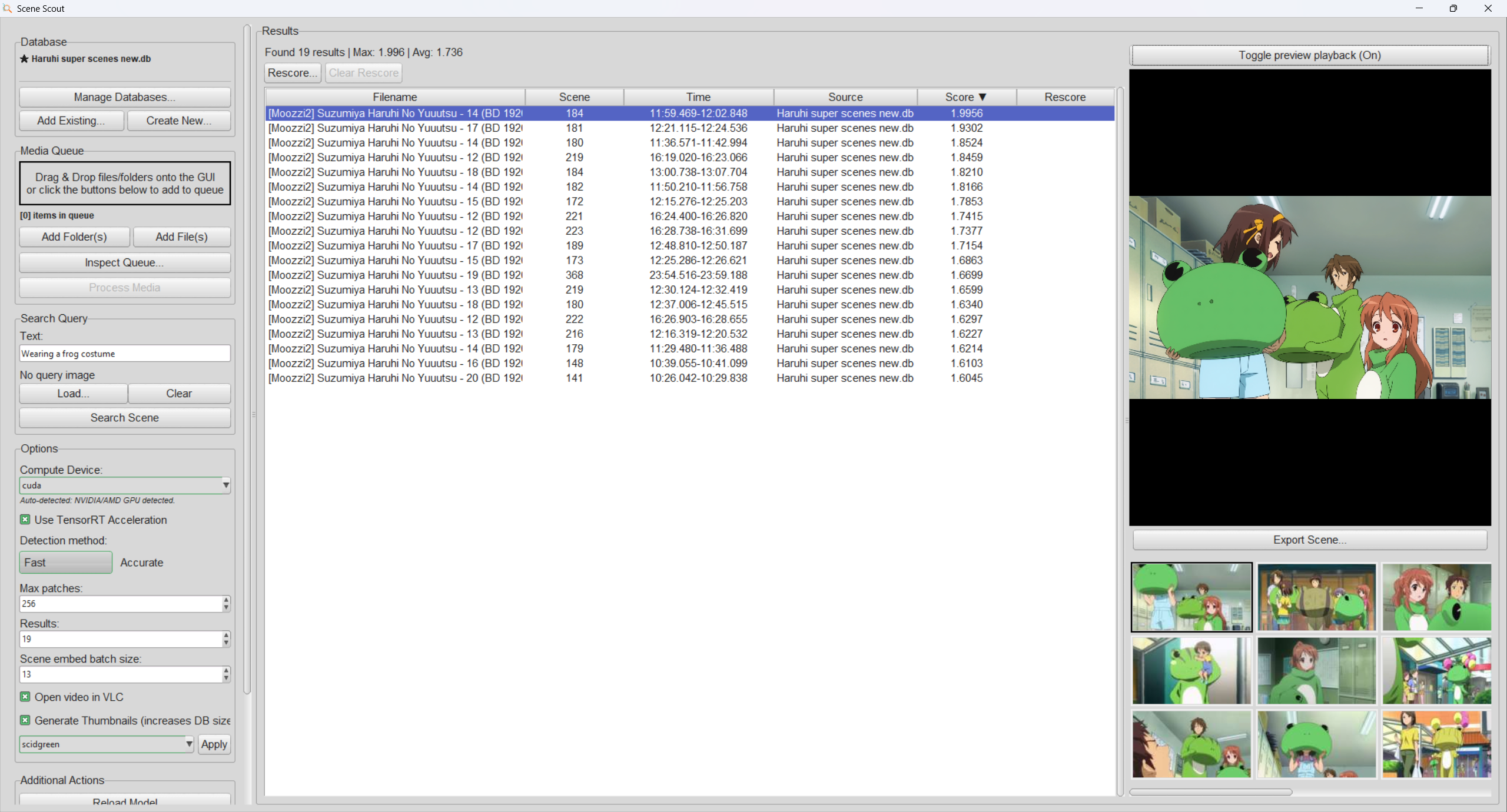Screen dimensions: 1507x812
Task: Select result row for scene 368
Action: pyautogui.click(x=689, y=275)
